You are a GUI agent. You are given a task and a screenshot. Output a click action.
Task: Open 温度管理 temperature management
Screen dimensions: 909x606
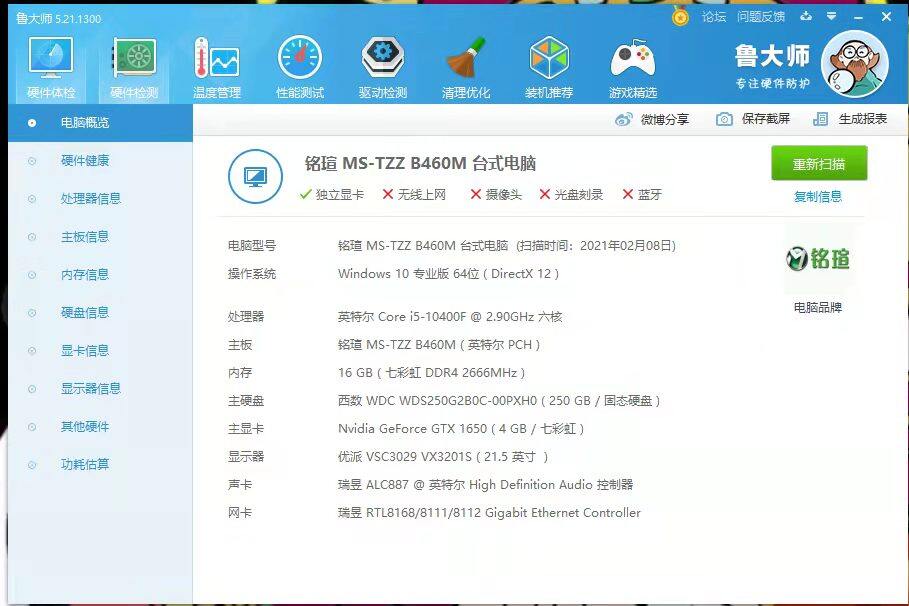217,67
